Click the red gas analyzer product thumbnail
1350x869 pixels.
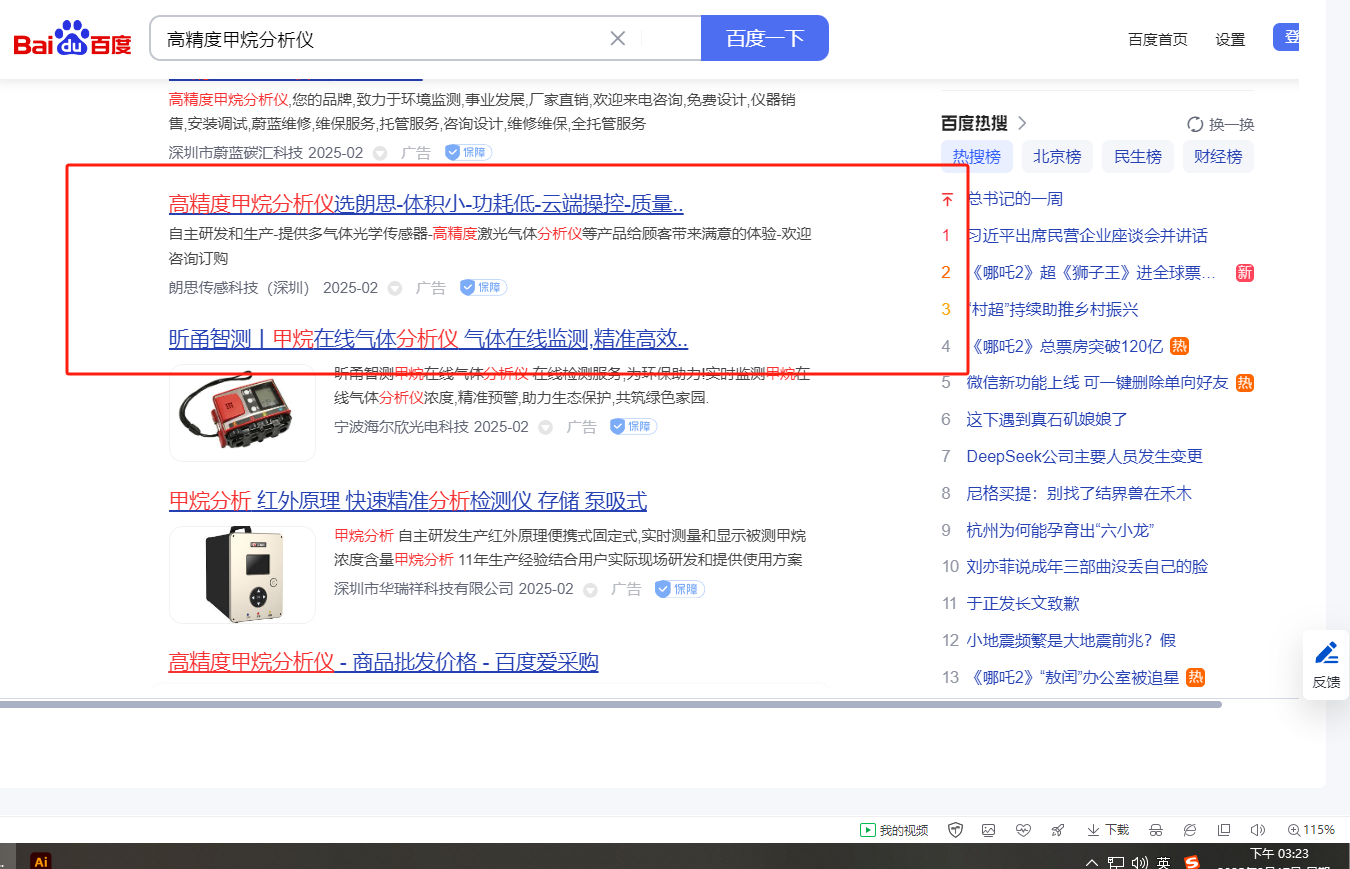[x=242, y=413]
